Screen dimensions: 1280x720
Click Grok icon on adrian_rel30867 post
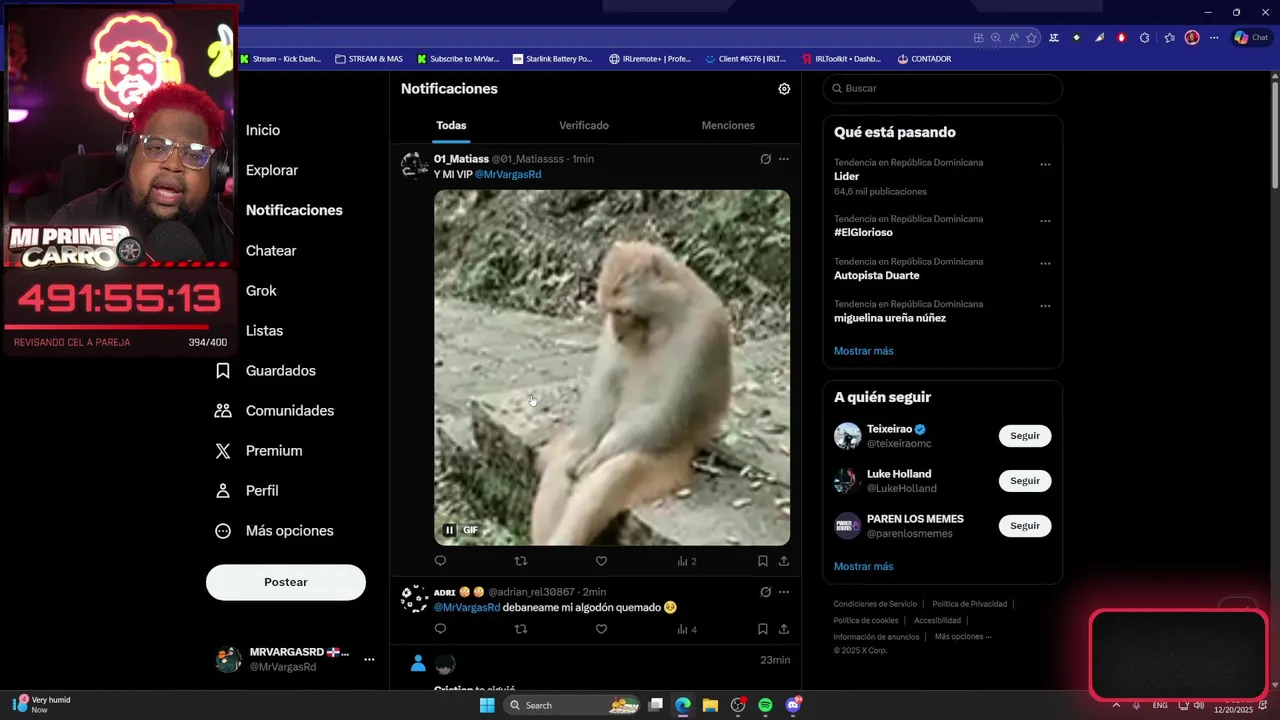765,592
